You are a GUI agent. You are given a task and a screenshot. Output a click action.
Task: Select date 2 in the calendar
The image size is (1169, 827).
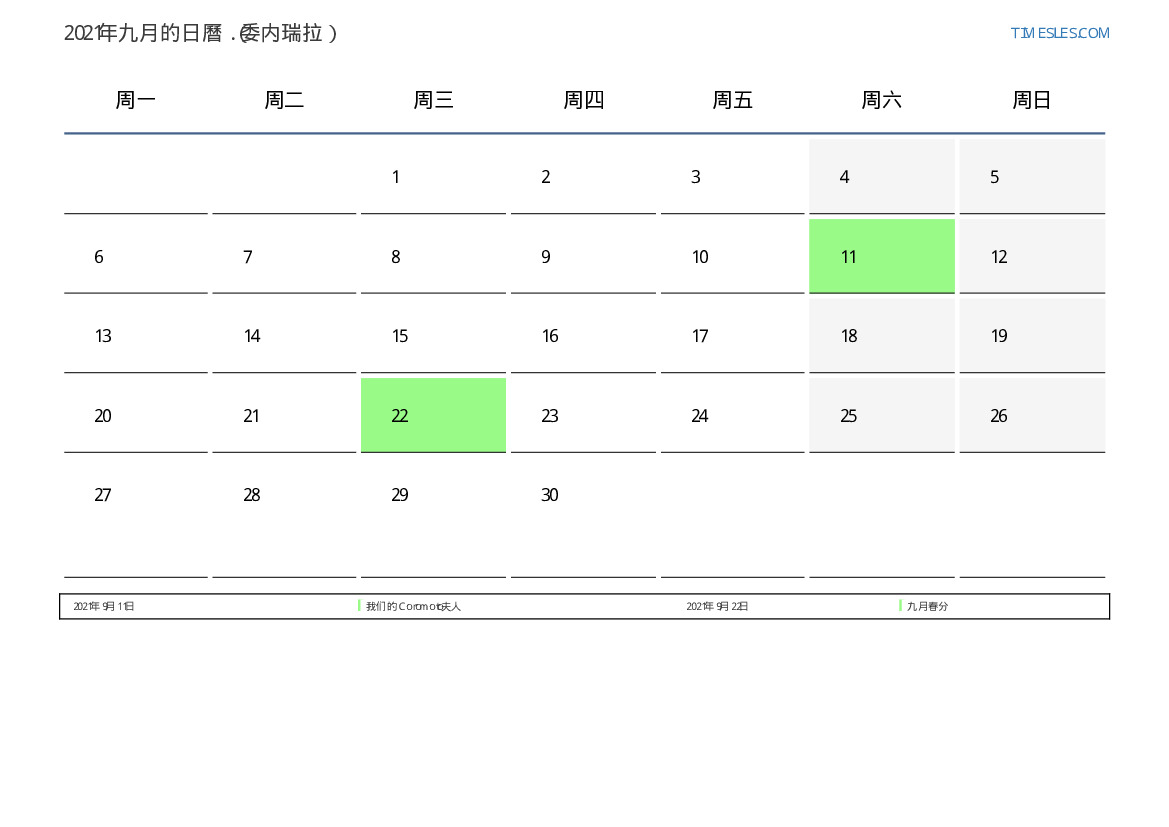click(583, 177)
